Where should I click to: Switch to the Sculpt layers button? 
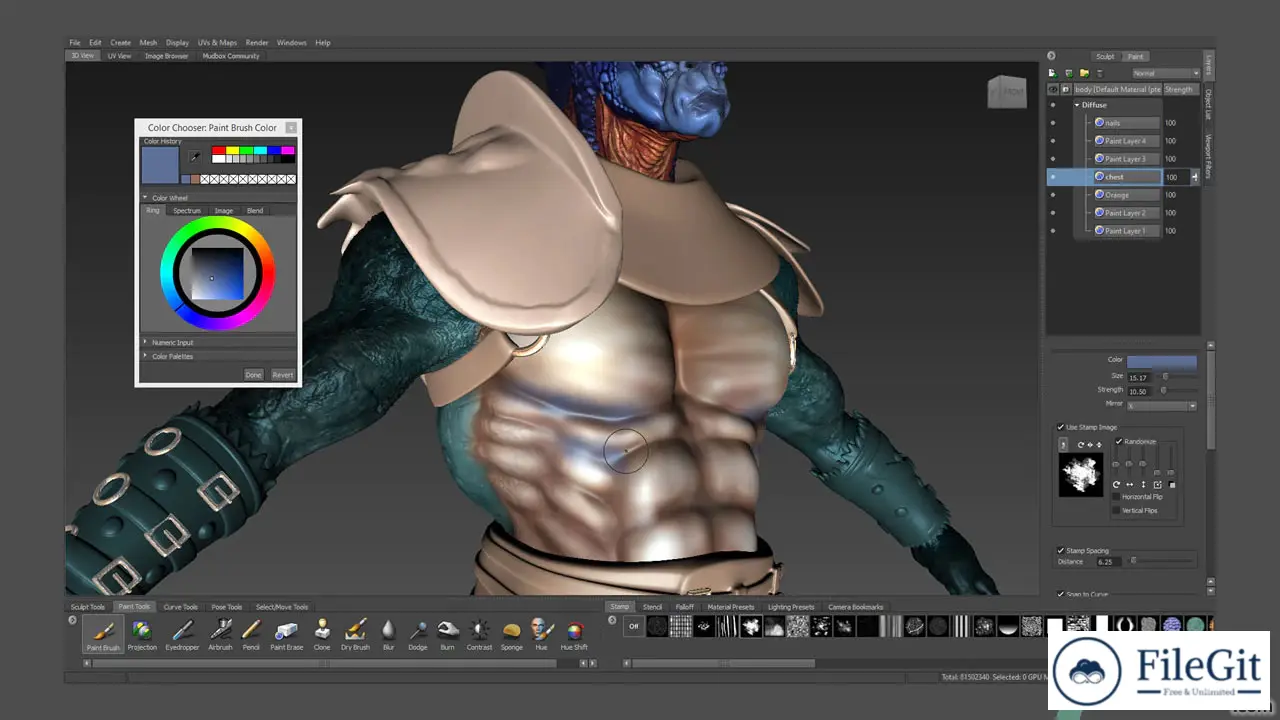click(1105, 57)
